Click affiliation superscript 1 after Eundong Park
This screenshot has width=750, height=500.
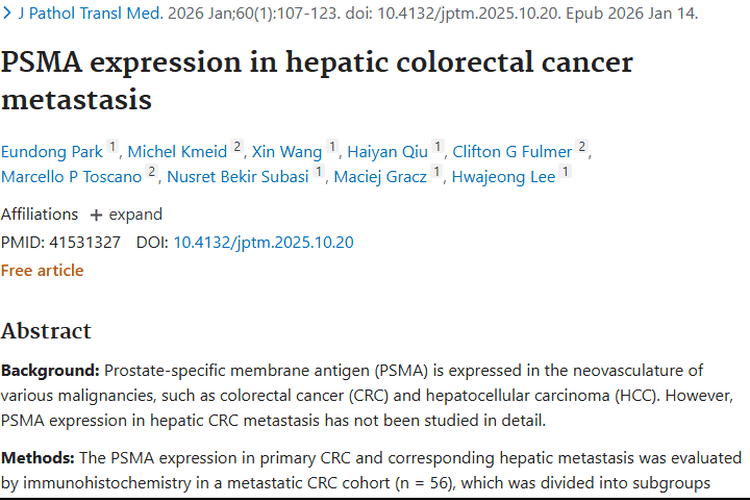coord(113,148)
